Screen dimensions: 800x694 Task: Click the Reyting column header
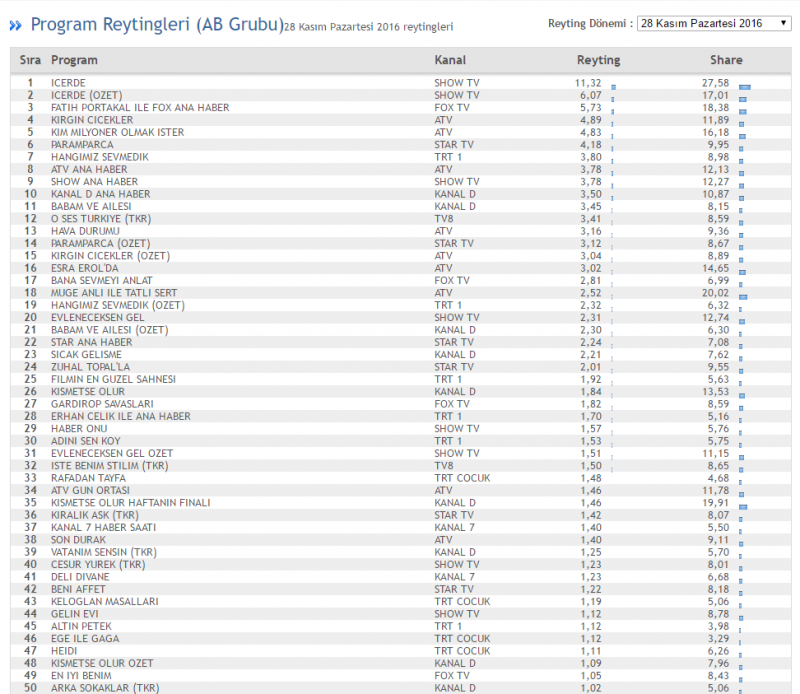598,60
